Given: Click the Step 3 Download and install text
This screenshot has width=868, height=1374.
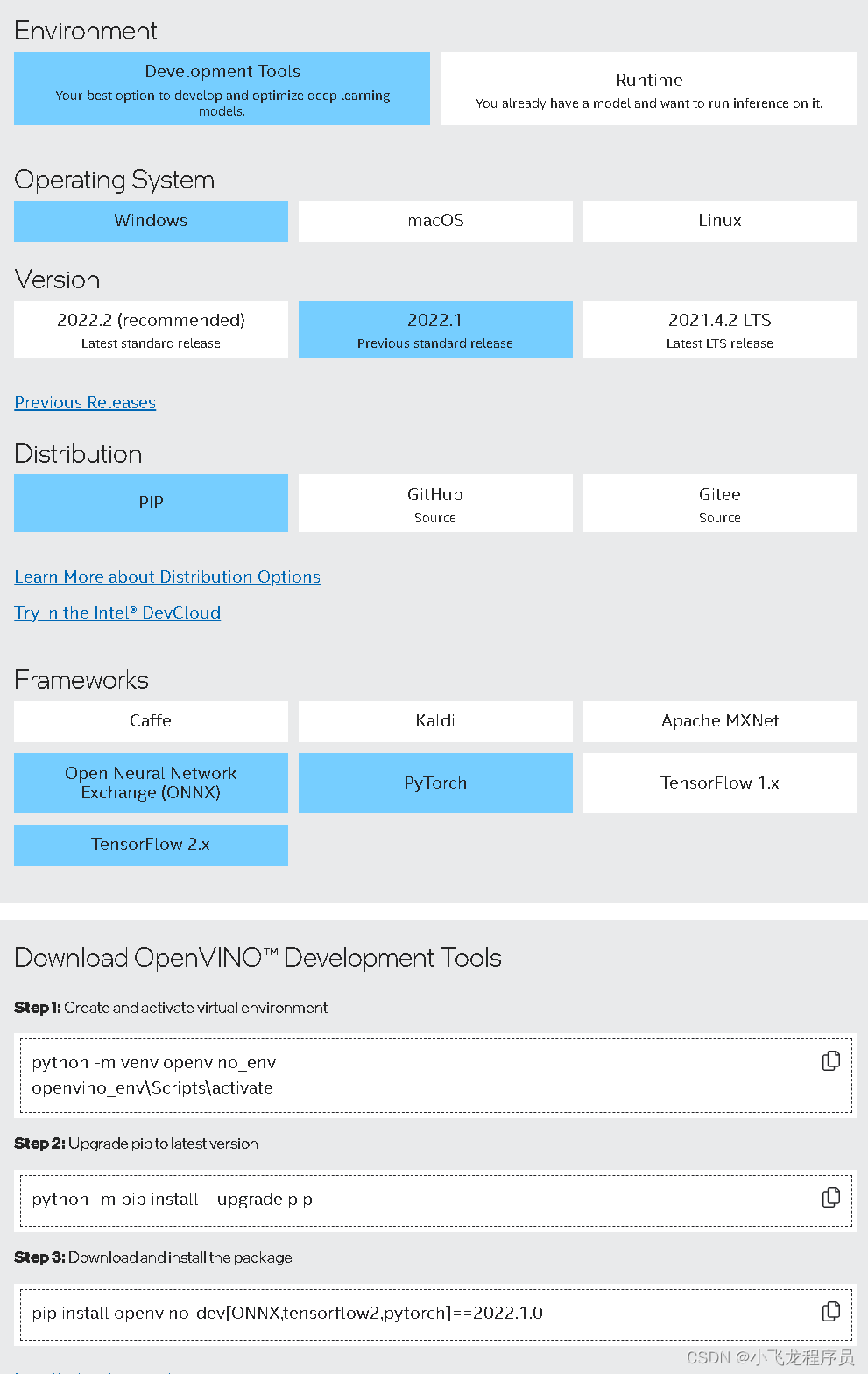Looking at the screenshot, I should pos(153,1257).
